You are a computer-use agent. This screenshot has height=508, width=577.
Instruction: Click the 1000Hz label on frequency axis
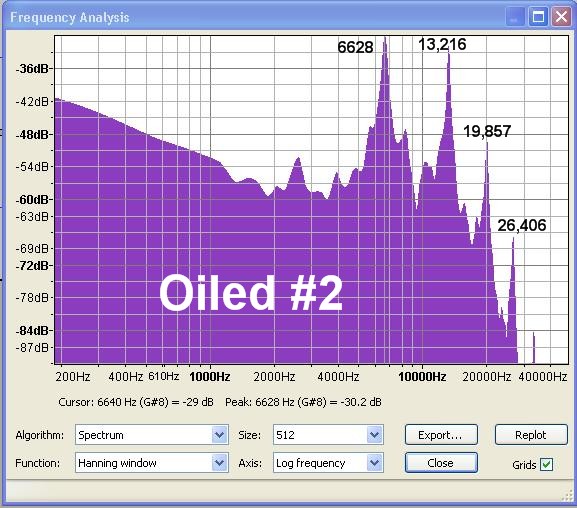click(x=210, y=377)
